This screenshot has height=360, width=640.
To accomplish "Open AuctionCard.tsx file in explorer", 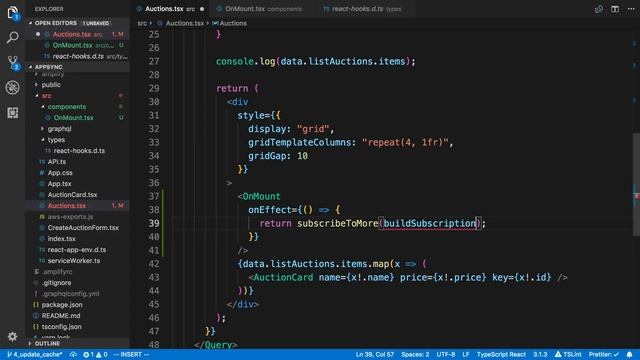I will [72, 195].
